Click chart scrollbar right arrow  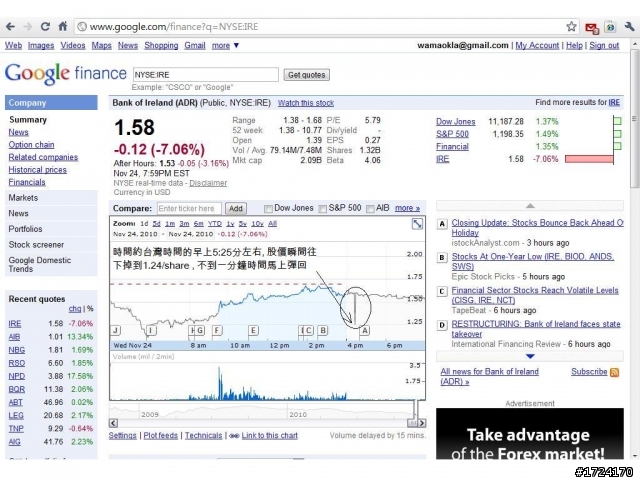tap(422, 423)
